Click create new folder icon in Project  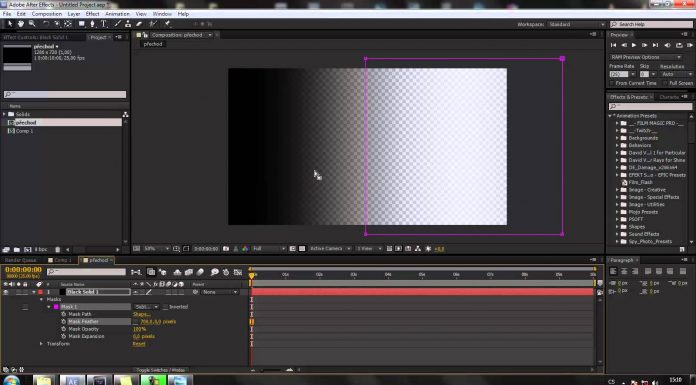pyautogui.click(x=16, y=250)
